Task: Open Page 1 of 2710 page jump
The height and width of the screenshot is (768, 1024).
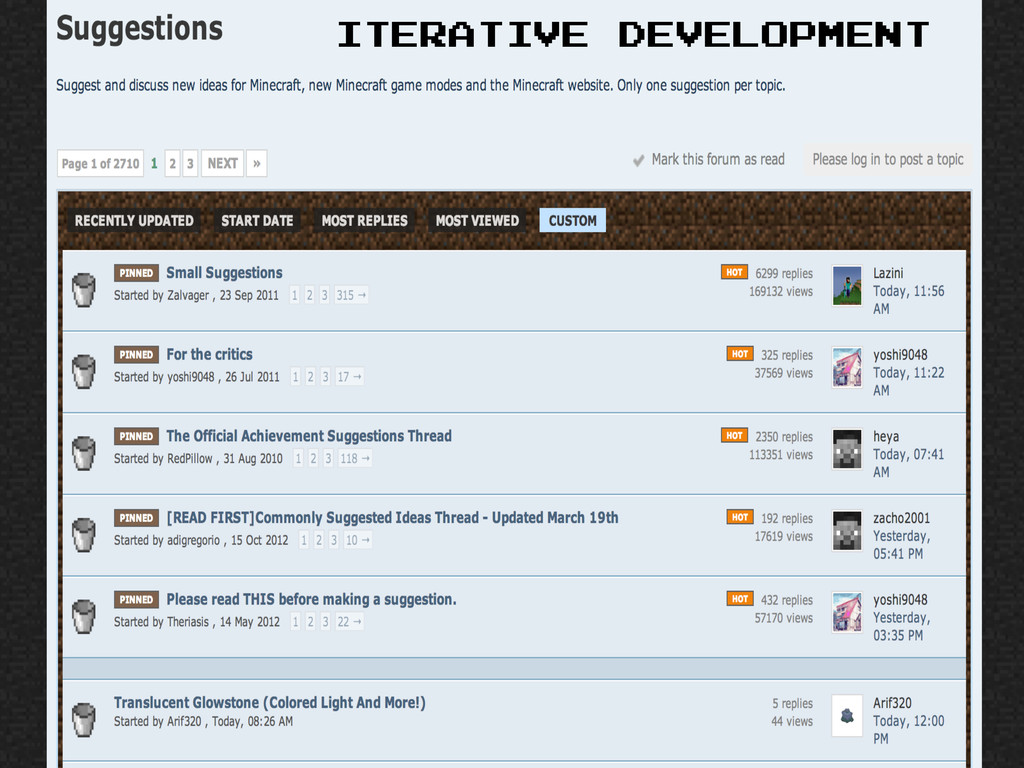Action: pyautogui.click(x=101, y=163)
